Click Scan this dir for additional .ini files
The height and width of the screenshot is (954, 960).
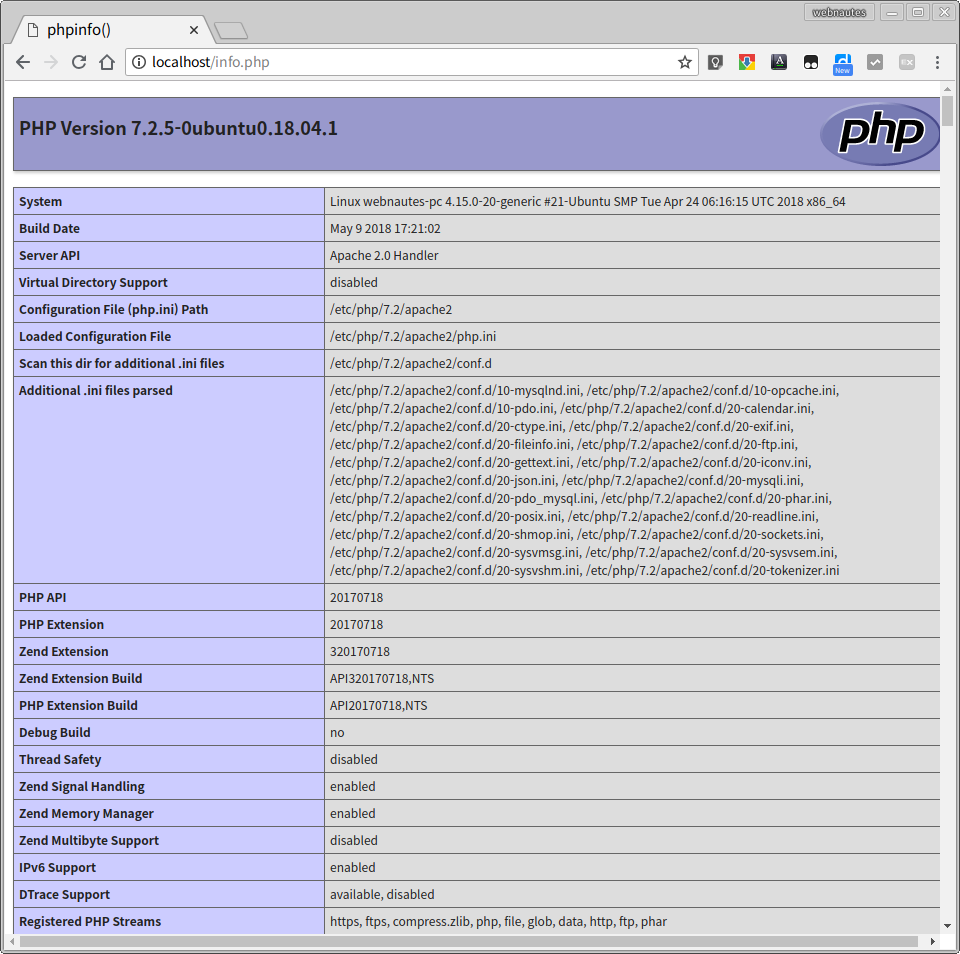[122, 363]
